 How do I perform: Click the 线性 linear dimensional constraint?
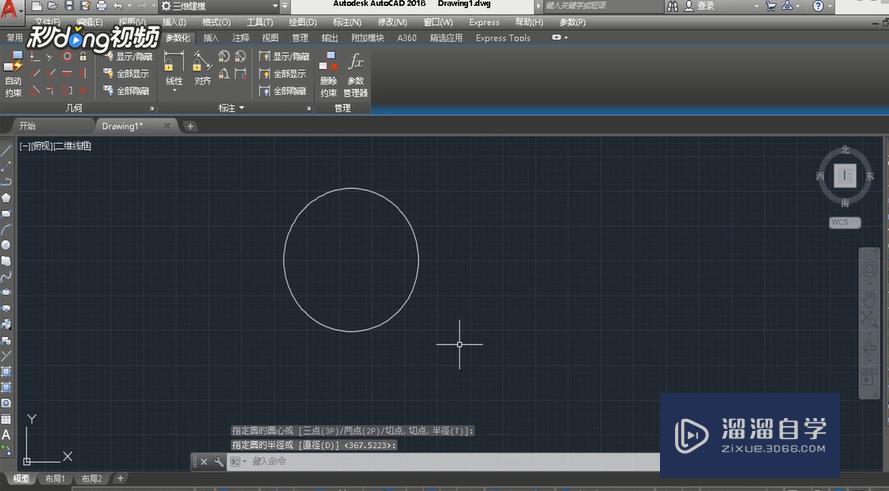[174, 68]
